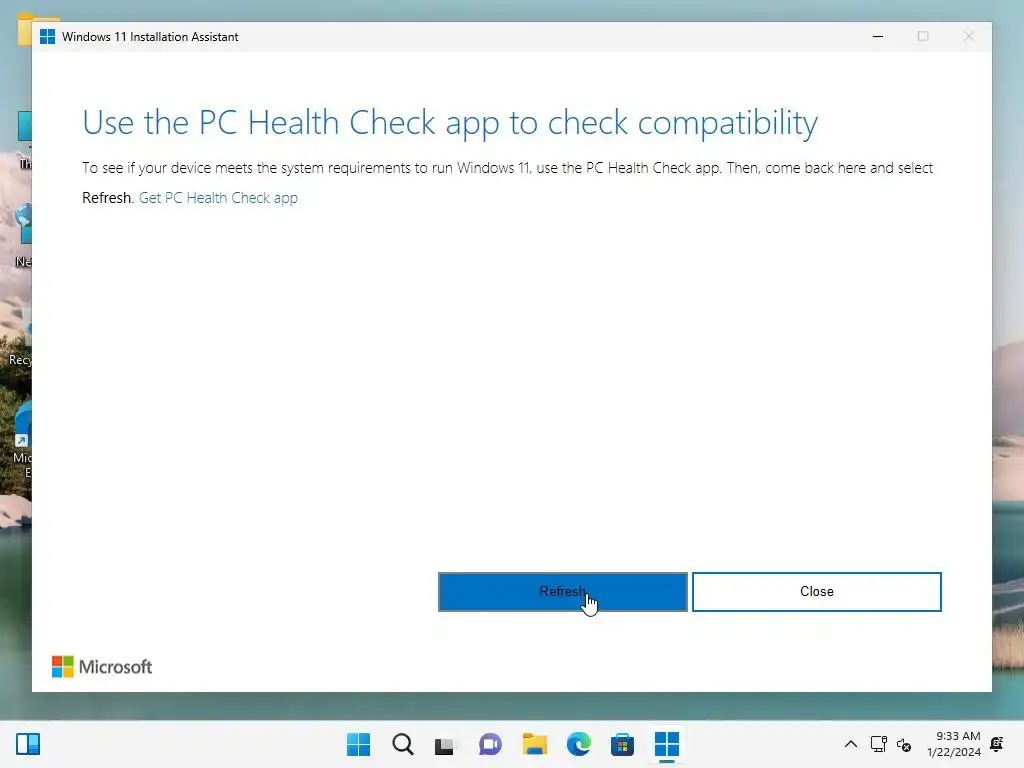This screenshot has width=1024, height=768.
Task: Open the Get PC Health Check app link
Action: (x=218, y=198)
